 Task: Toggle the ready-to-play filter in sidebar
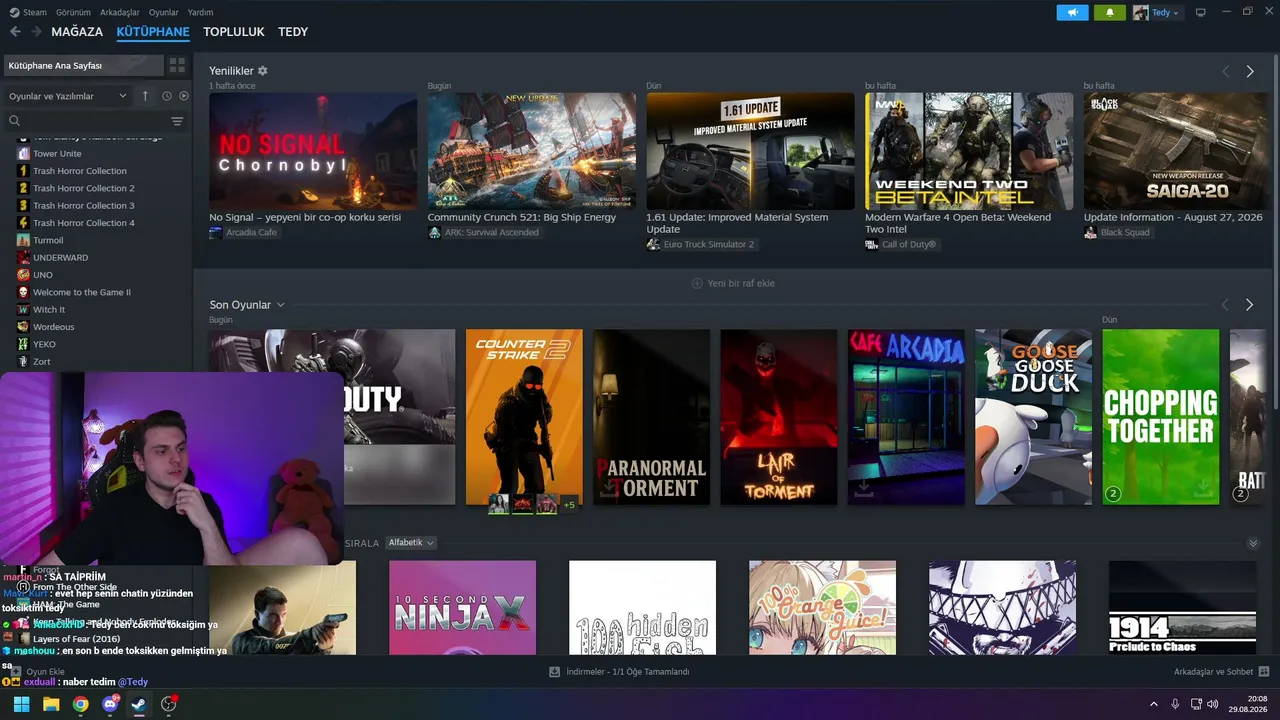(183, 96)
